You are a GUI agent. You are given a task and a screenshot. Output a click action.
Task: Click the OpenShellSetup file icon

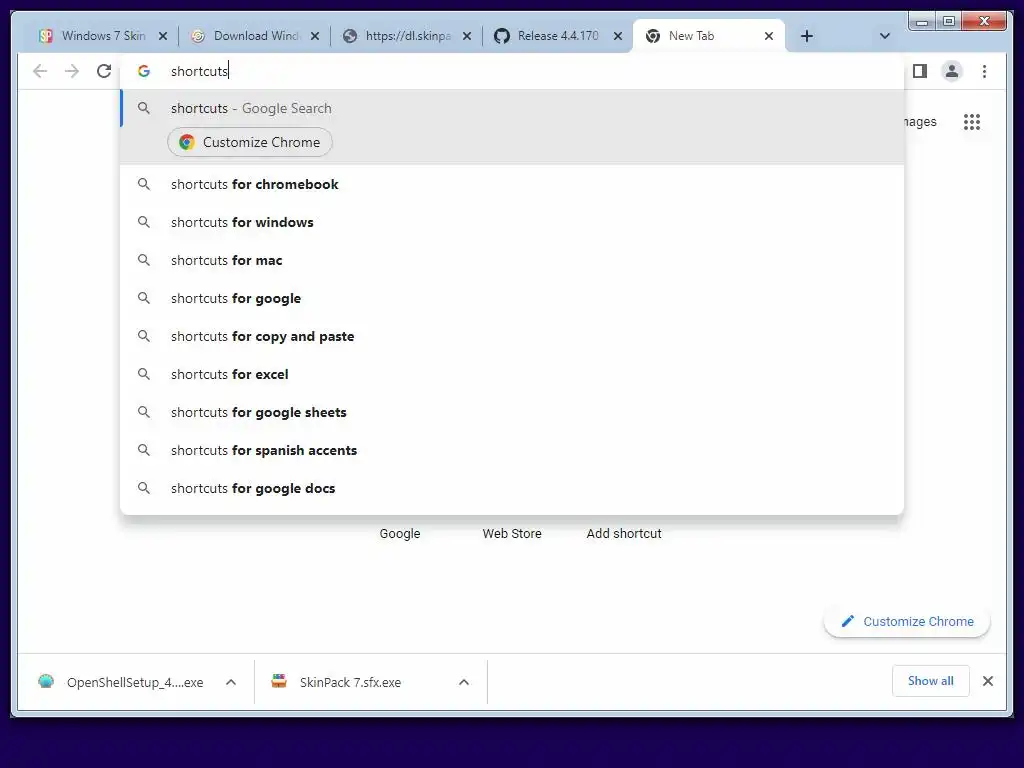pyautogui.click(x=46, y=682)
